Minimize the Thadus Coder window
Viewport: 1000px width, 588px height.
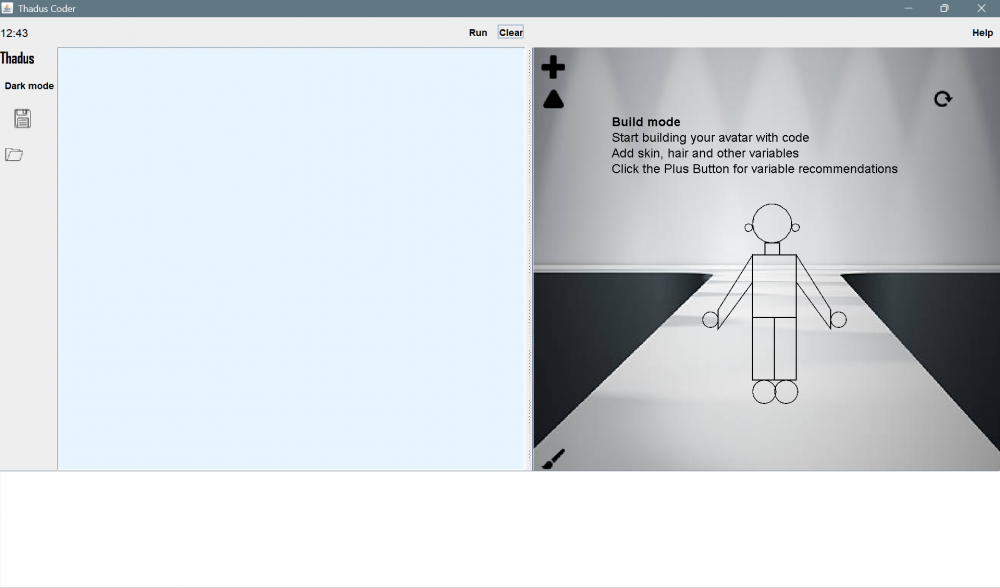pos(908,8)
